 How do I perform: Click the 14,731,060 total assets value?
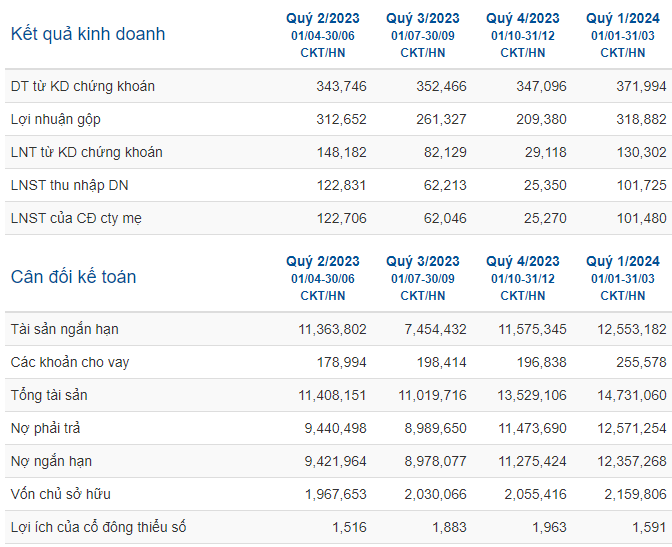[632, 395]
